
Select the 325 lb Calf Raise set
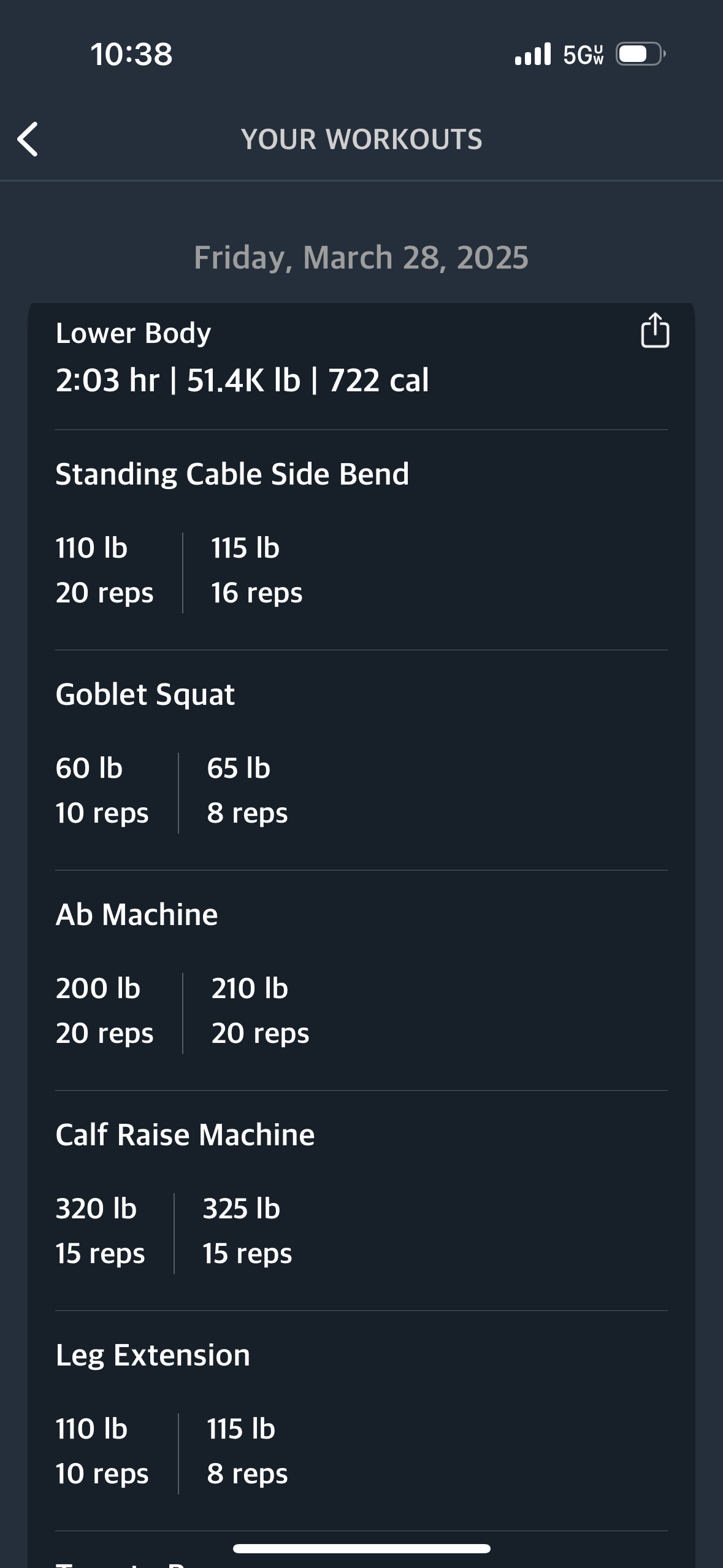(247, 1231)
